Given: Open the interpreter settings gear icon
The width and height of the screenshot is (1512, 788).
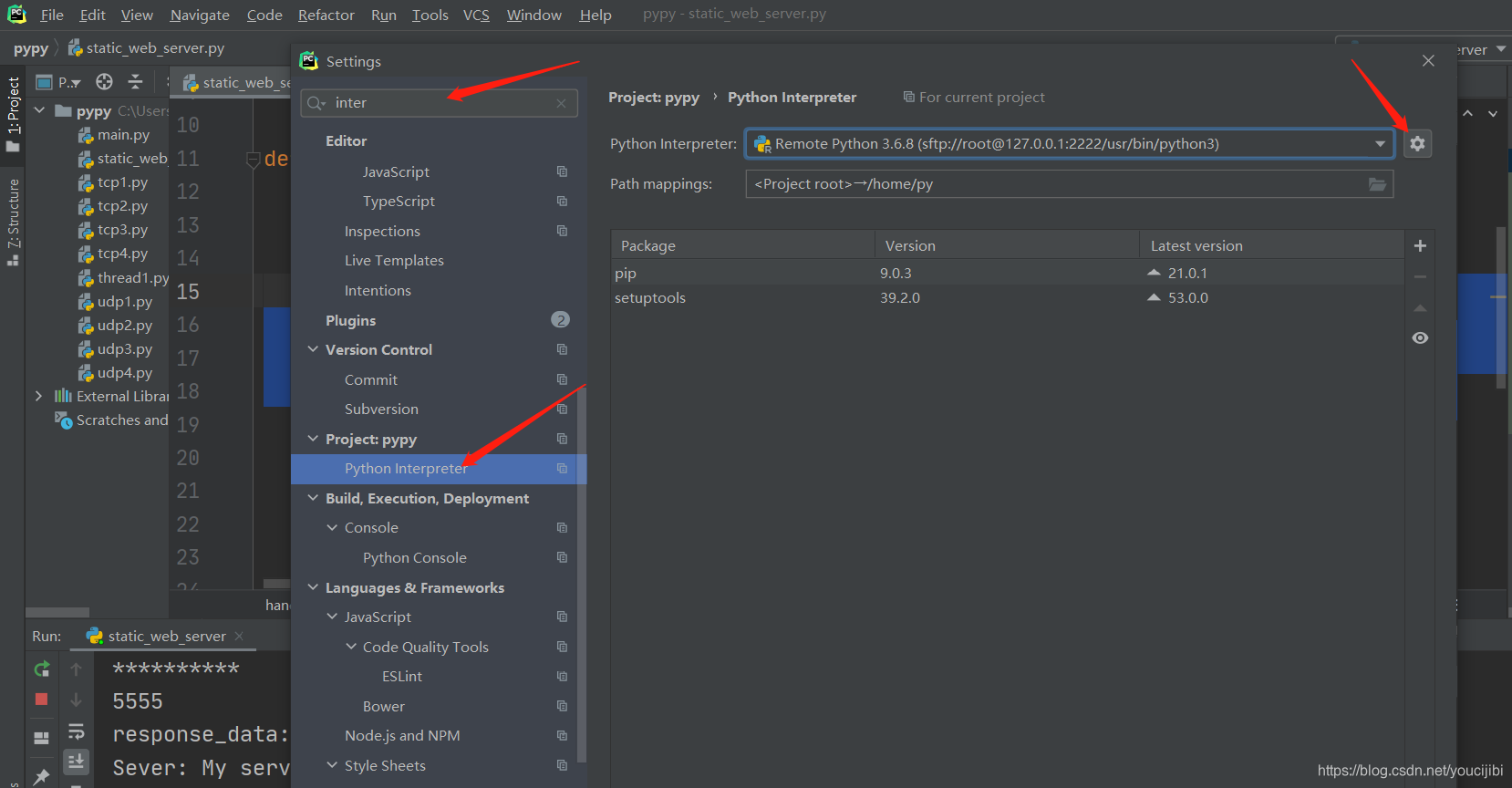Looking at the screenshot, I should 1417,143.
